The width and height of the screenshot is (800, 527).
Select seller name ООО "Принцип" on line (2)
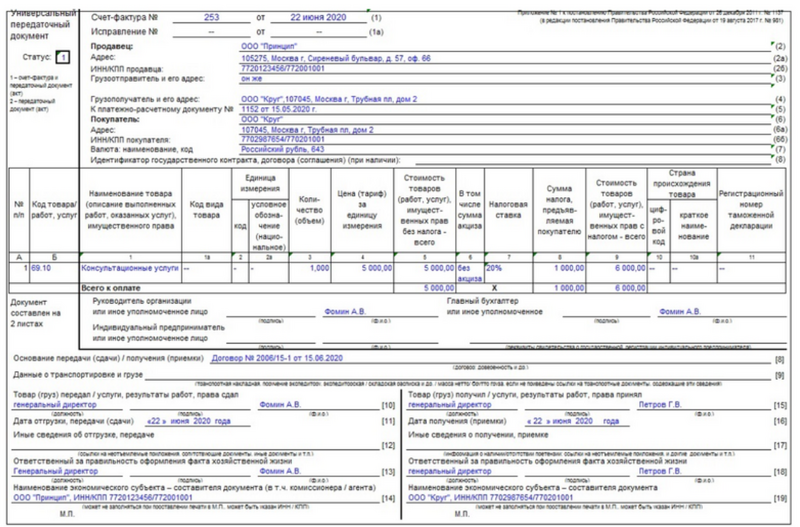(x=269, y=46)
